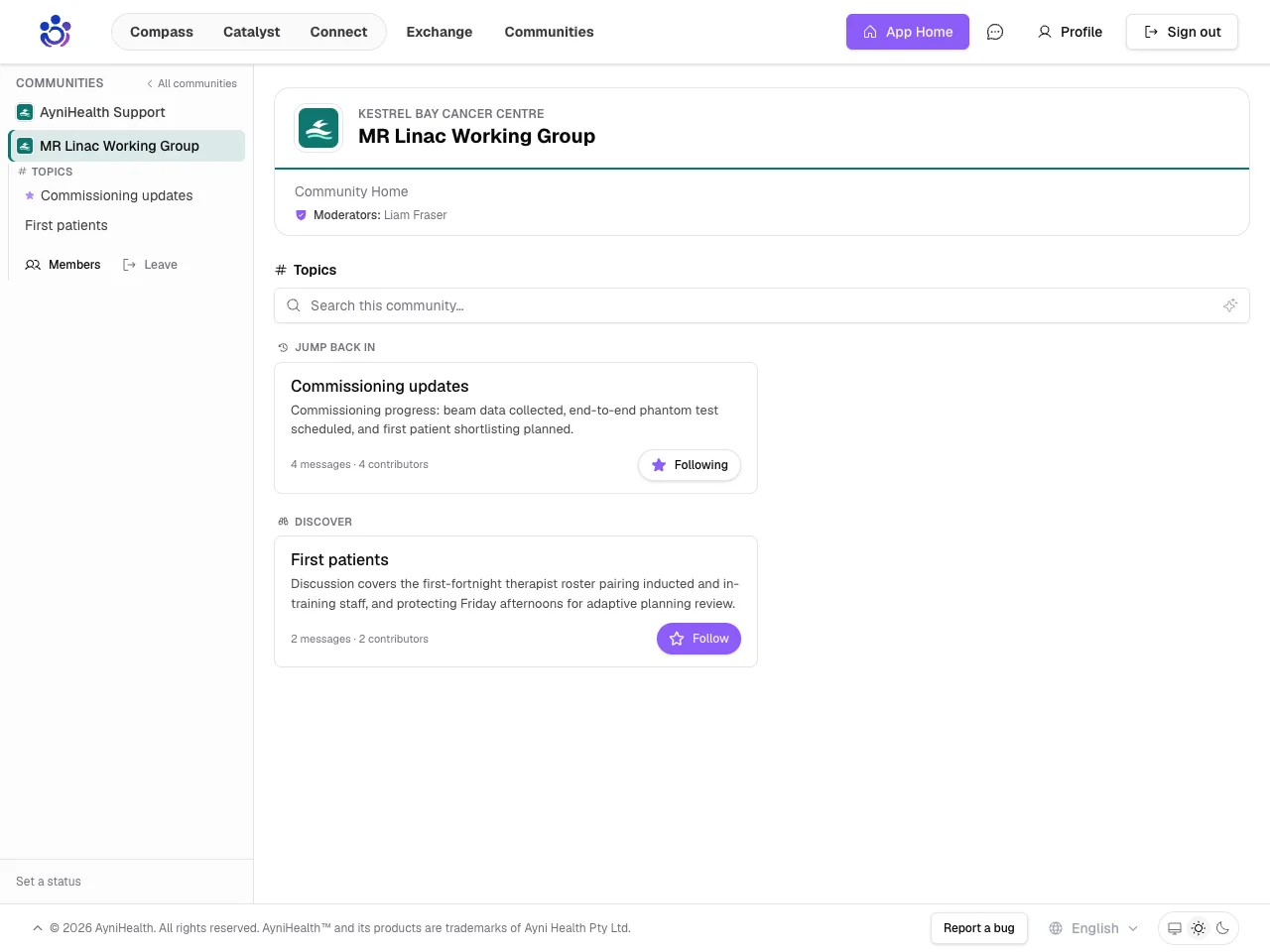Open the chat messages icon
The image size is (1270, 952).
[x=995, y=32]
